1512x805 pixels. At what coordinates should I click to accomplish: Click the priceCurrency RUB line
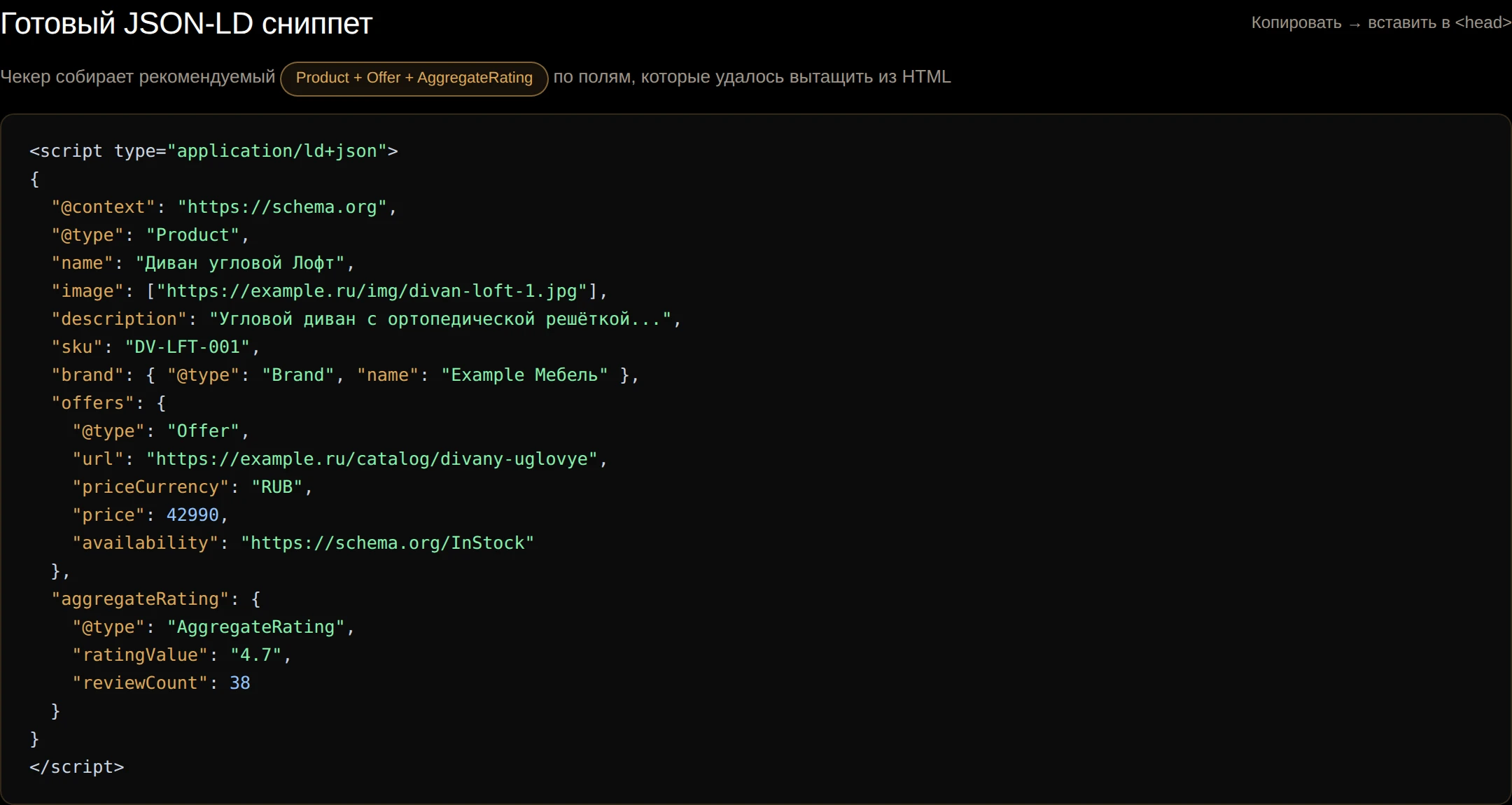[x=192, y=487]
